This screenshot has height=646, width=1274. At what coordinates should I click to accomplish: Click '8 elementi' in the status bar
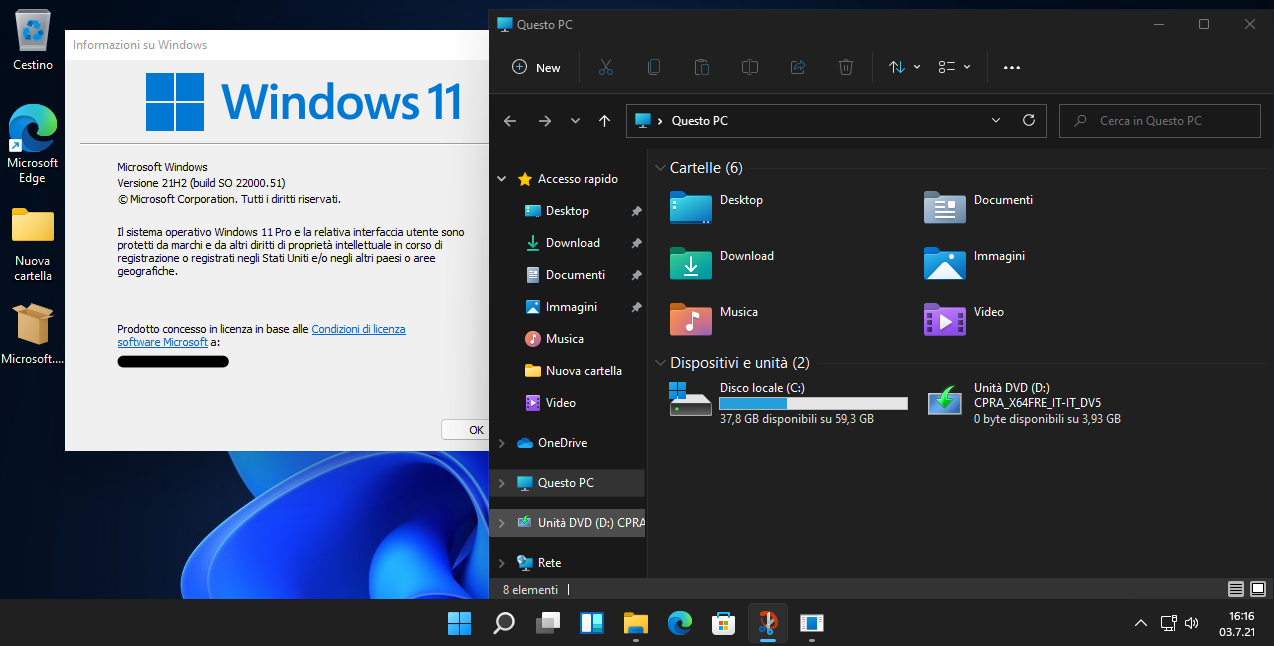[x=530, y=590]
